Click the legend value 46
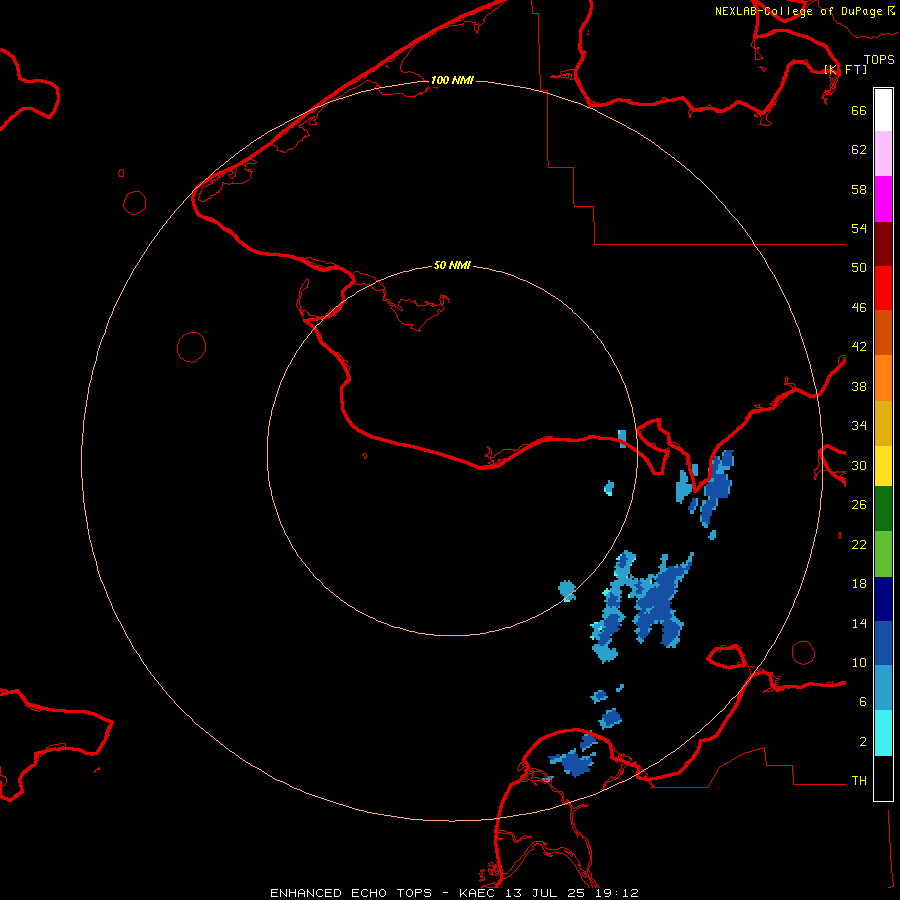 859,308
